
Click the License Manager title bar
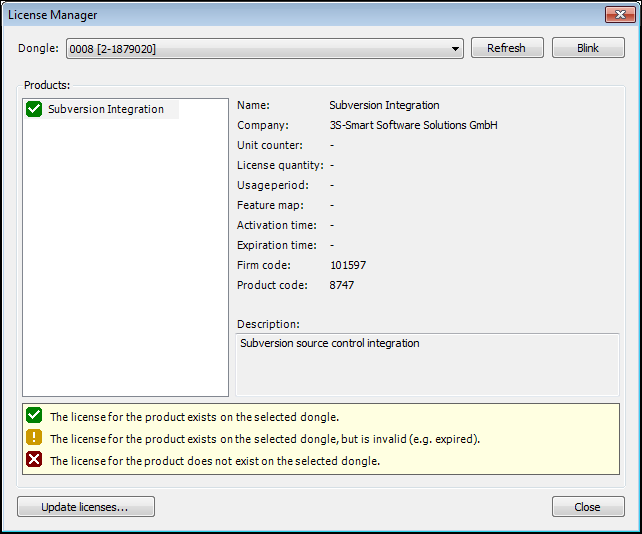[303, 15]
